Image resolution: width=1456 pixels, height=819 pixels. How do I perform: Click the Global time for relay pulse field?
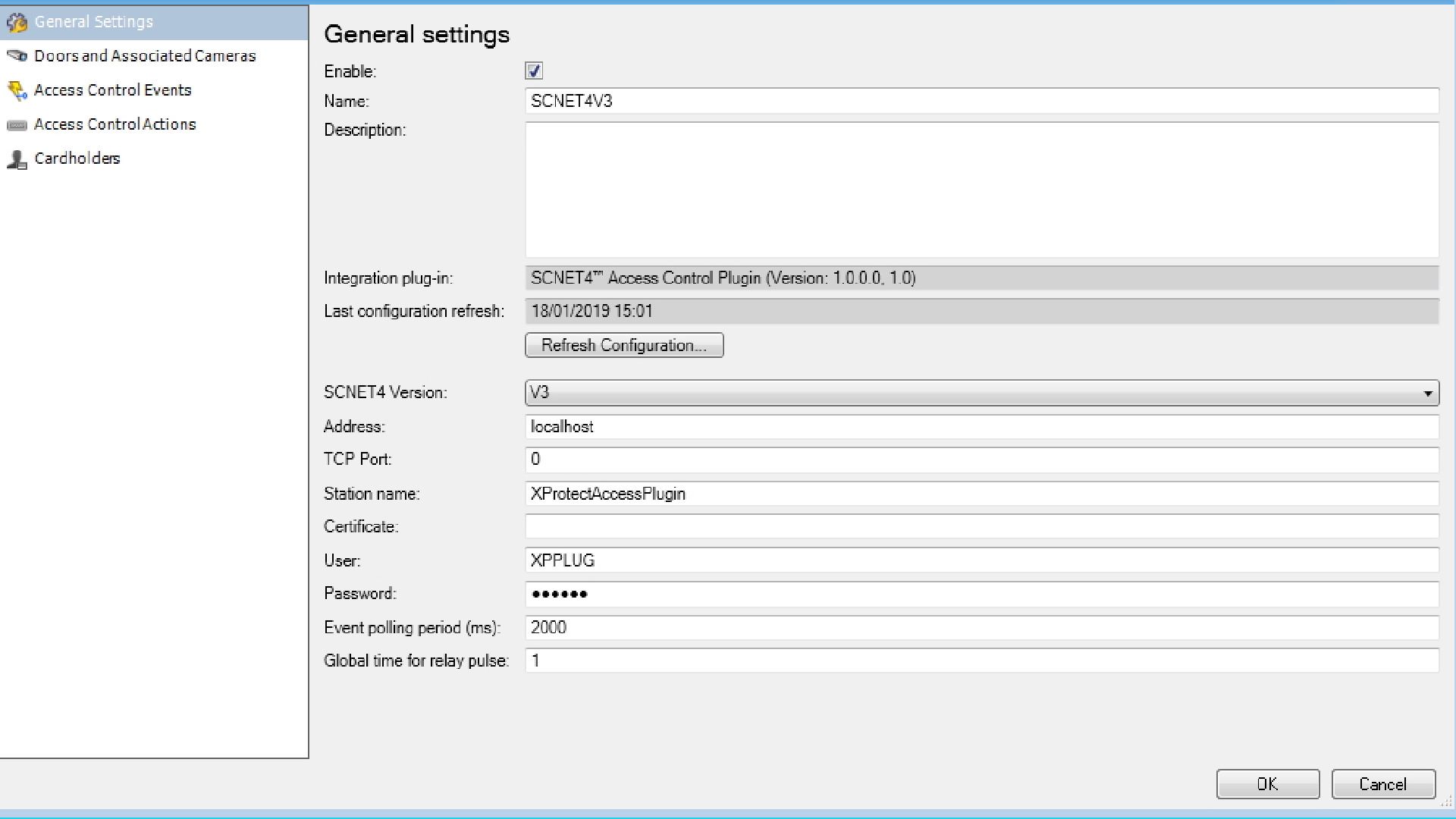point(982,661)
